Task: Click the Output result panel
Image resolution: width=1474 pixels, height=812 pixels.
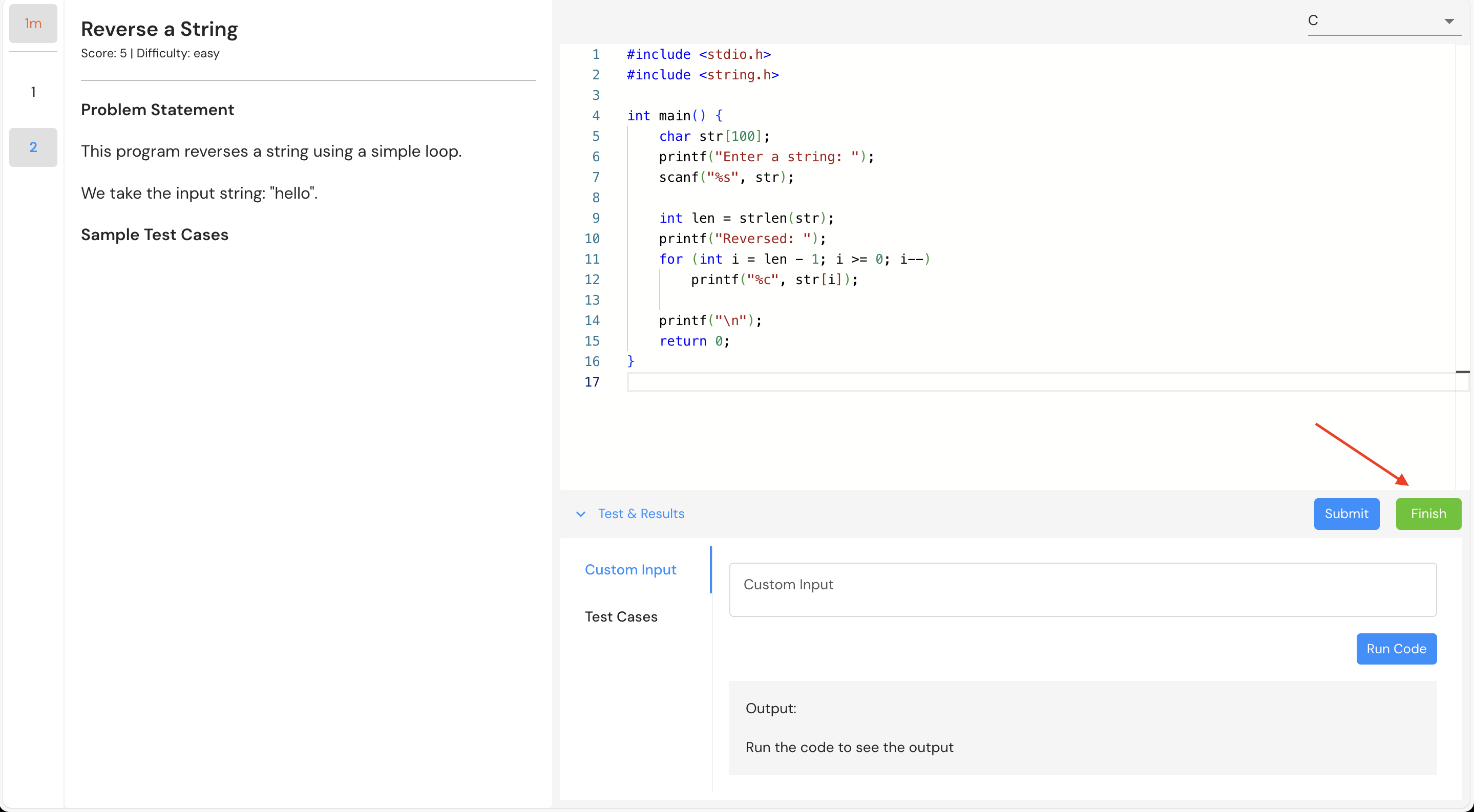Action: [x=1082, y=728]
